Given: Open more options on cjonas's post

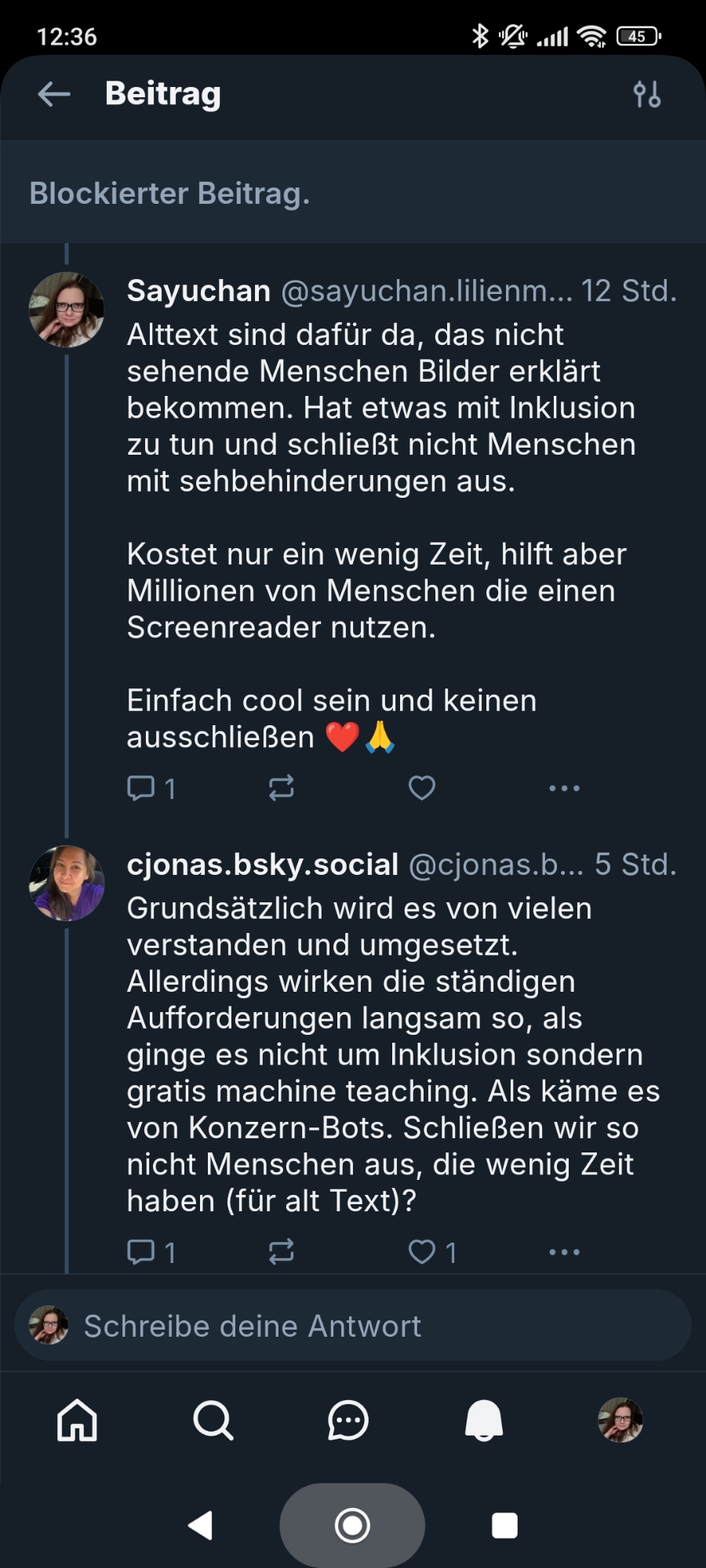Looking at the screenshot, I should point(564,1251).
